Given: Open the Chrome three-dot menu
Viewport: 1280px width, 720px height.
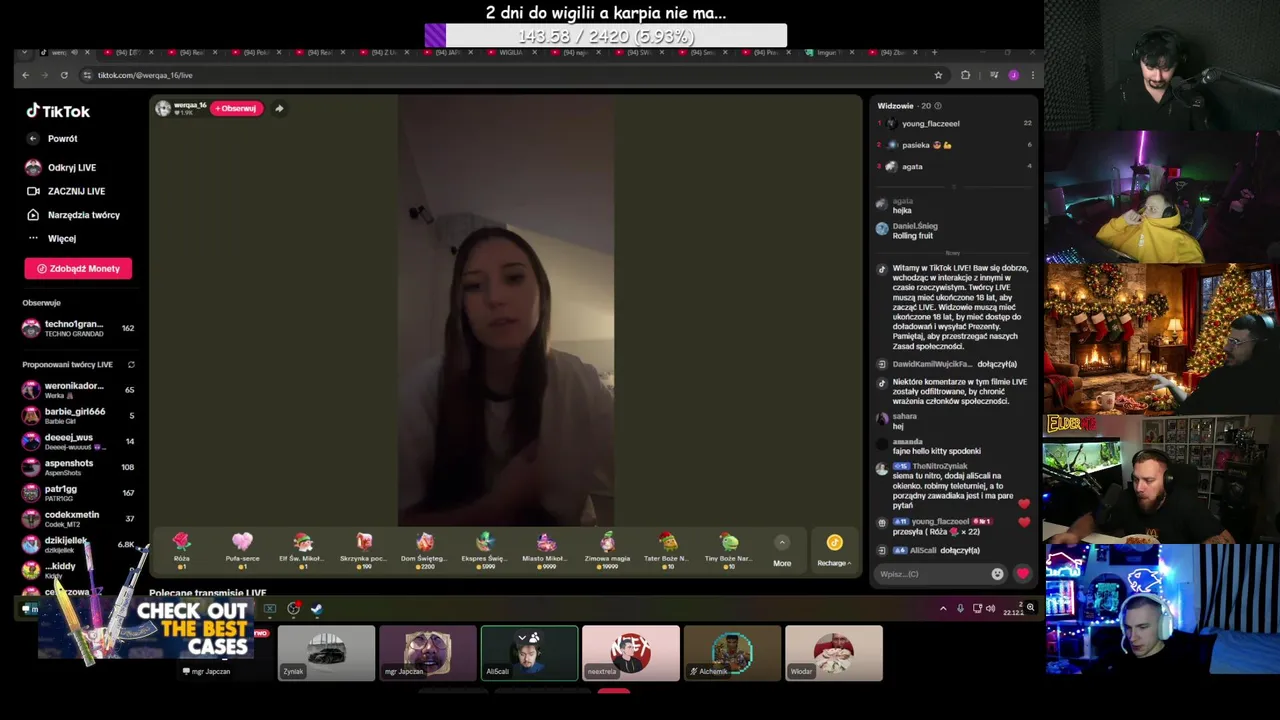Looking at the screenshot, I should (1033, 75).
